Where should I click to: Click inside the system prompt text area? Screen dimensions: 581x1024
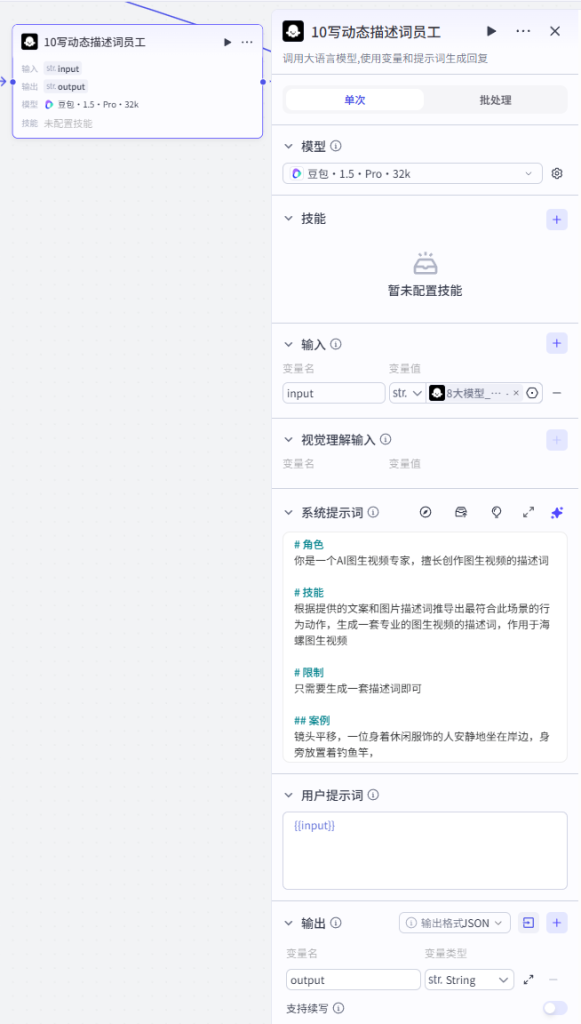click(425, 647)
